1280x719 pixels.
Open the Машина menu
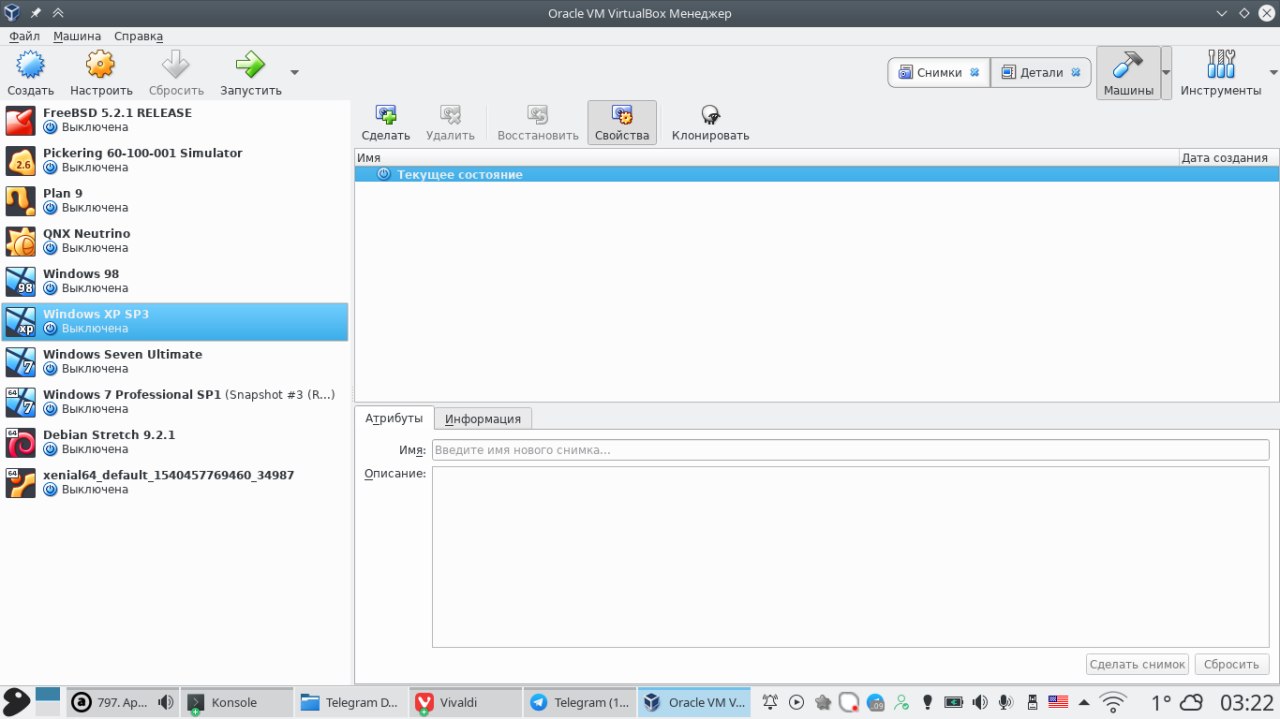click(77, 35)
